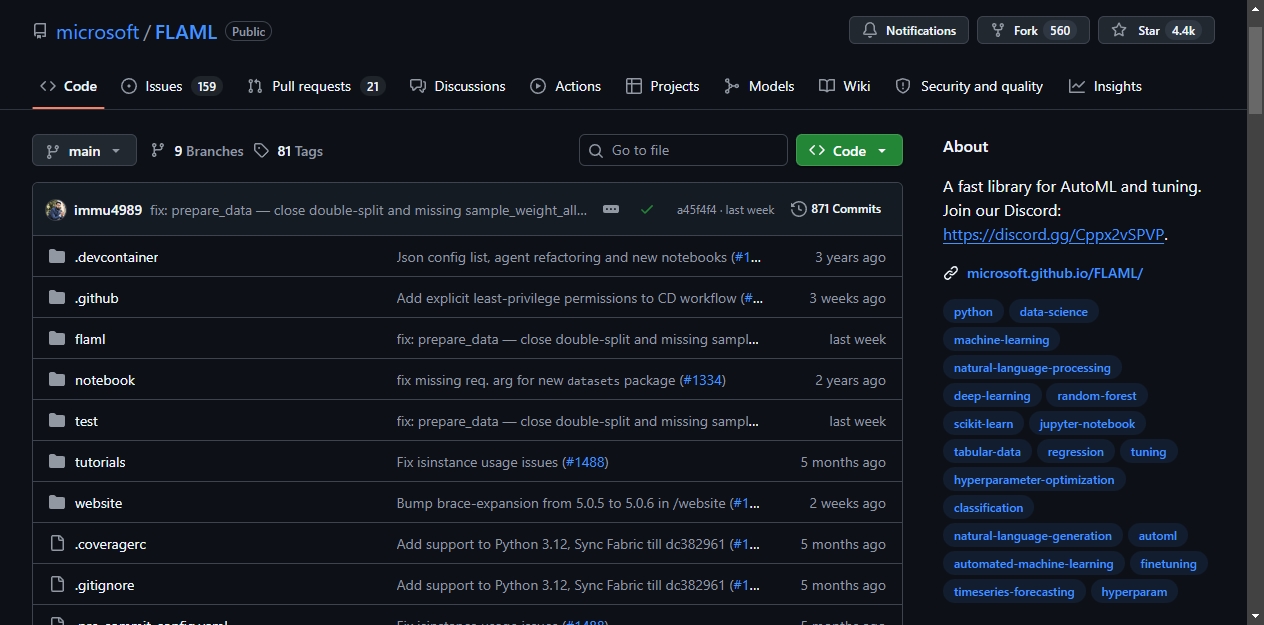The image size is (1264, 625).
Task: Open the Issues tab
Action: 171,86
